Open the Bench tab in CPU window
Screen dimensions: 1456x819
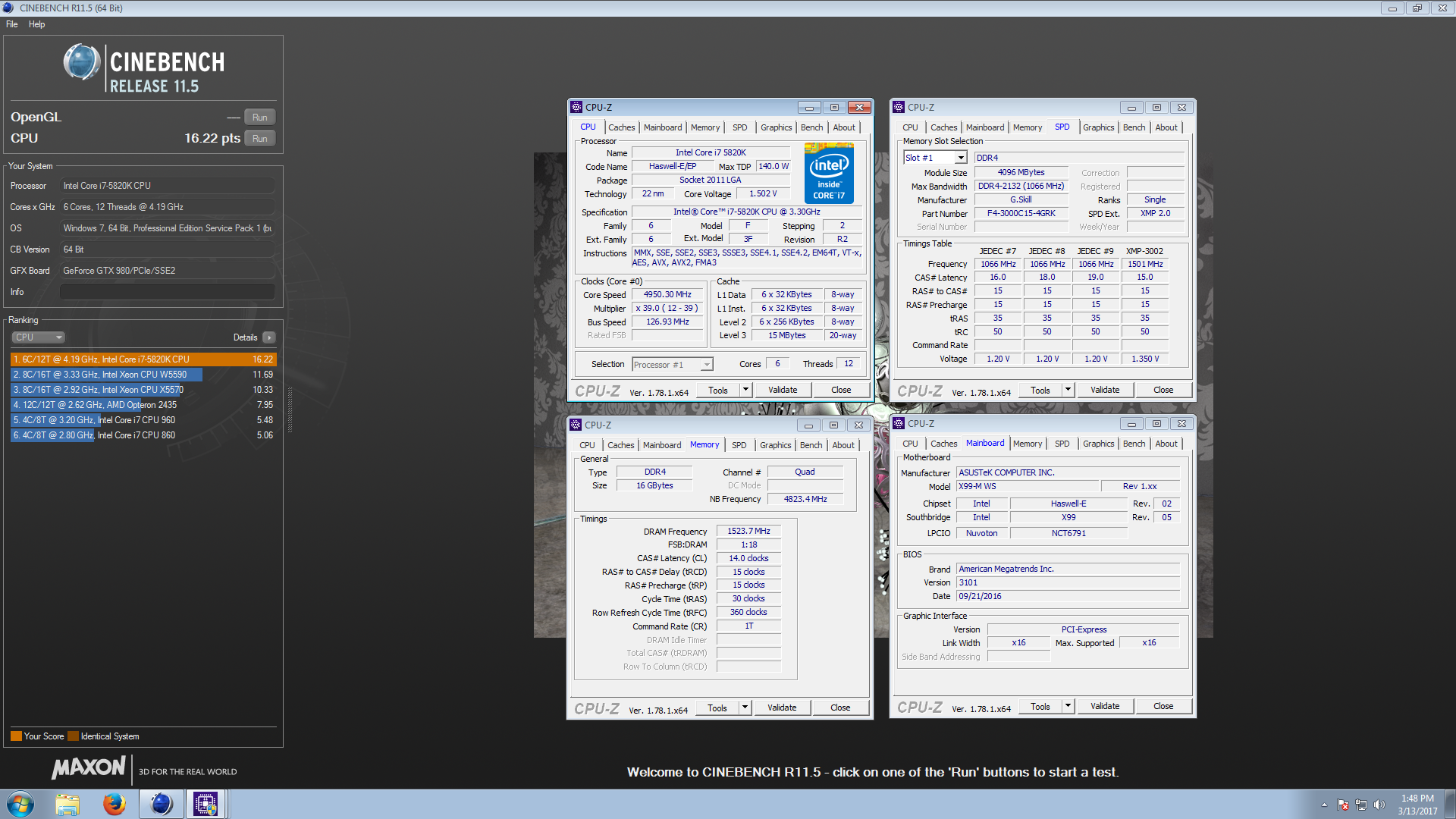pos(811,127)
